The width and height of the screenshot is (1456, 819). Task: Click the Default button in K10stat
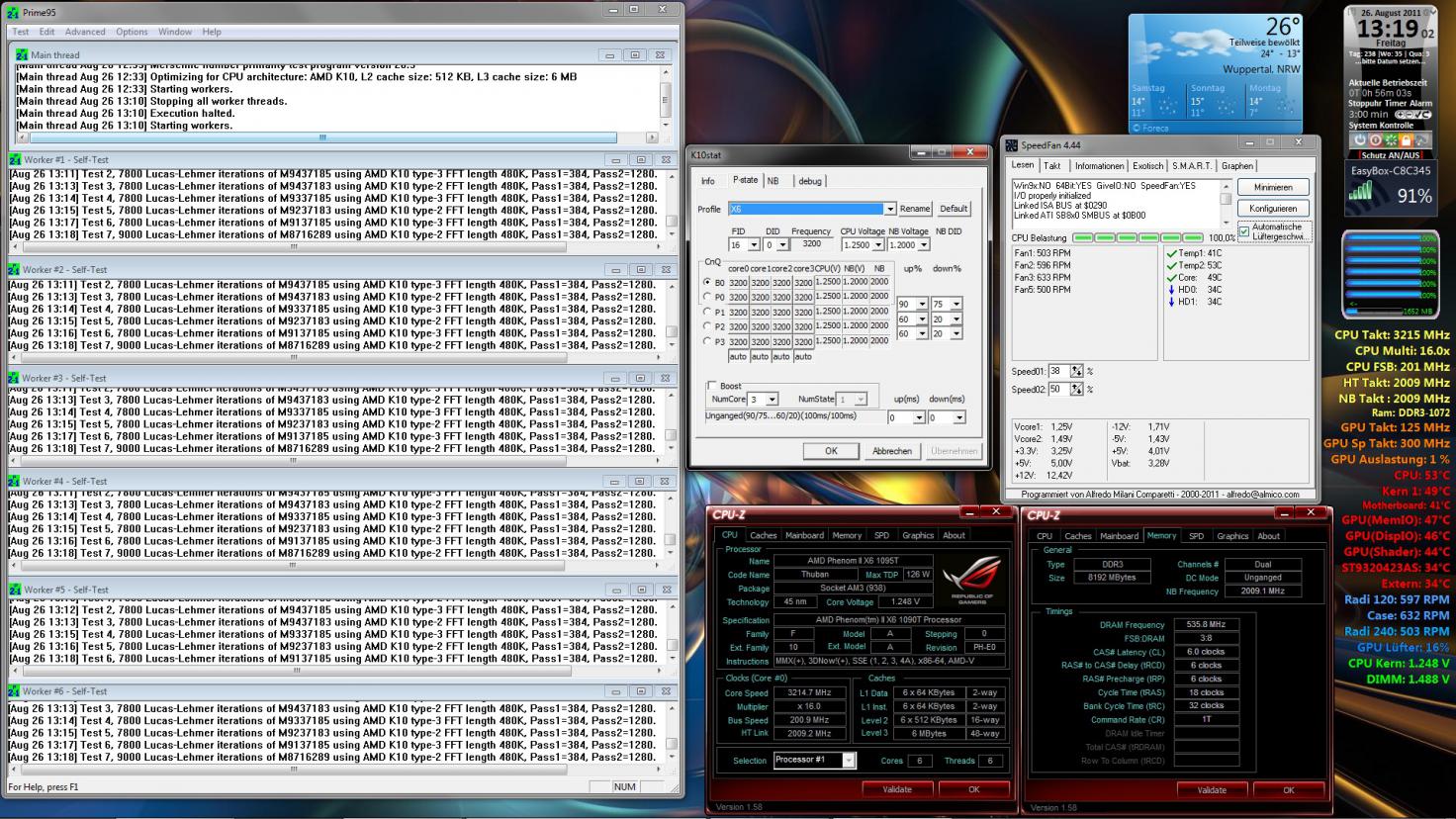[954, 209]
